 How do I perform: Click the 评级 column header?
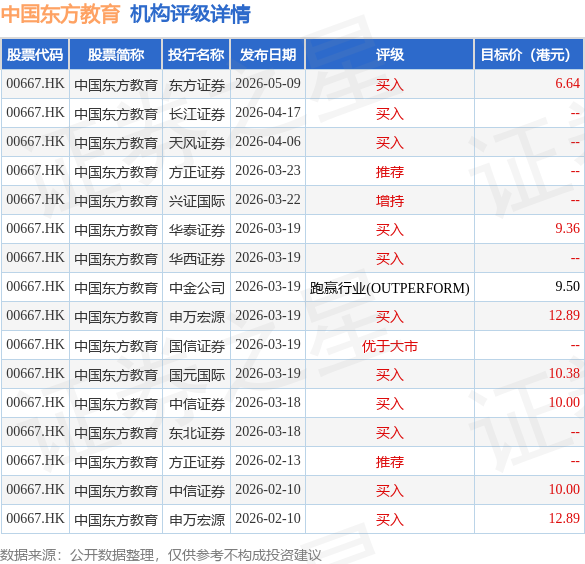point(390,54)
